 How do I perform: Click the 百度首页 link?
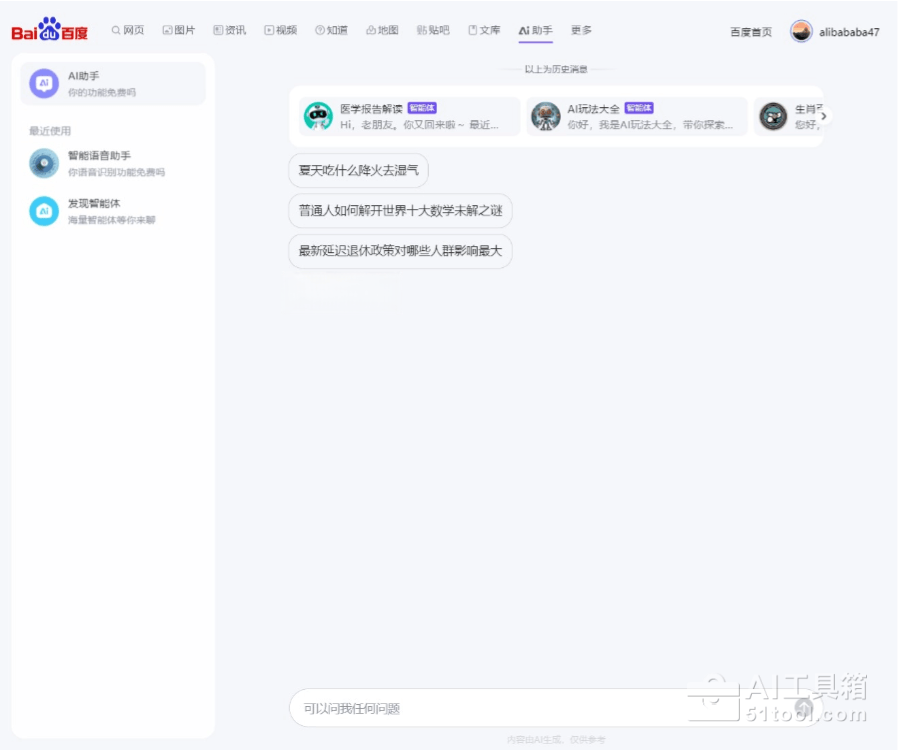tap(751, 32)
